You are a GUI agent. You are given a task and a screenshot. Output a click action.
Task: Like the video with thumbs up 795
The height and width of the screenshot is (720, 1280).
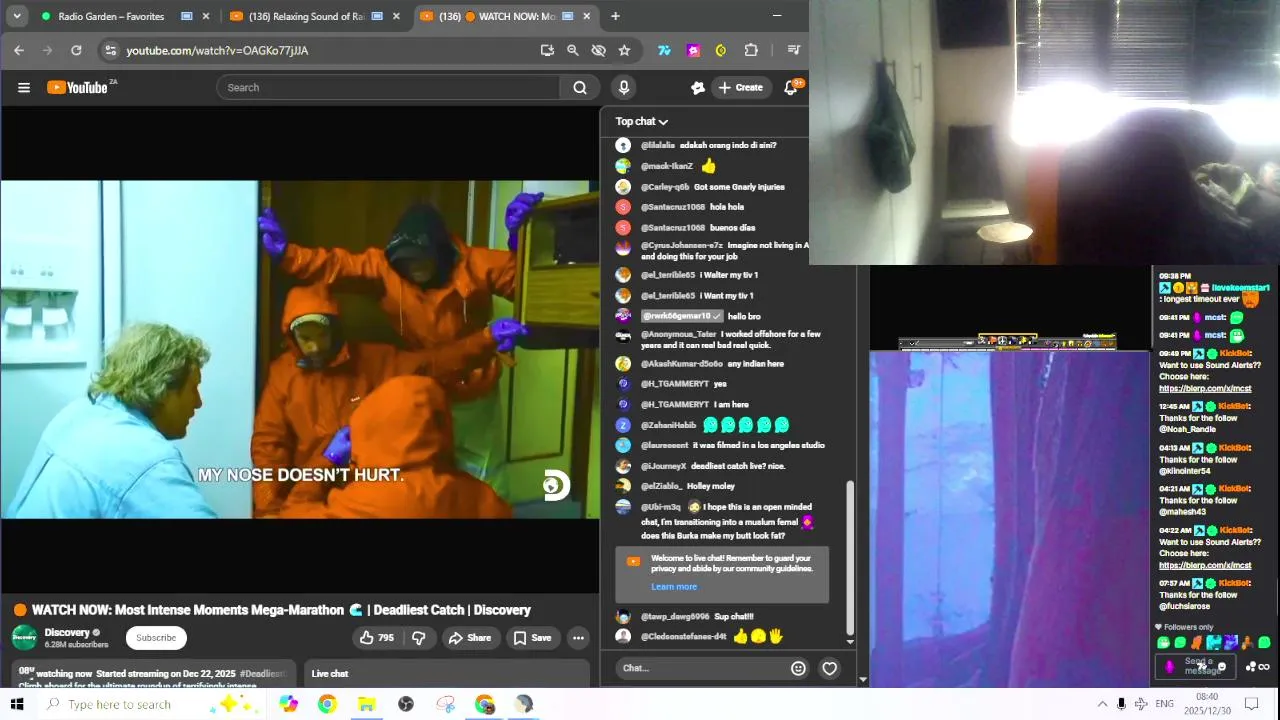[x=377, y=638]
